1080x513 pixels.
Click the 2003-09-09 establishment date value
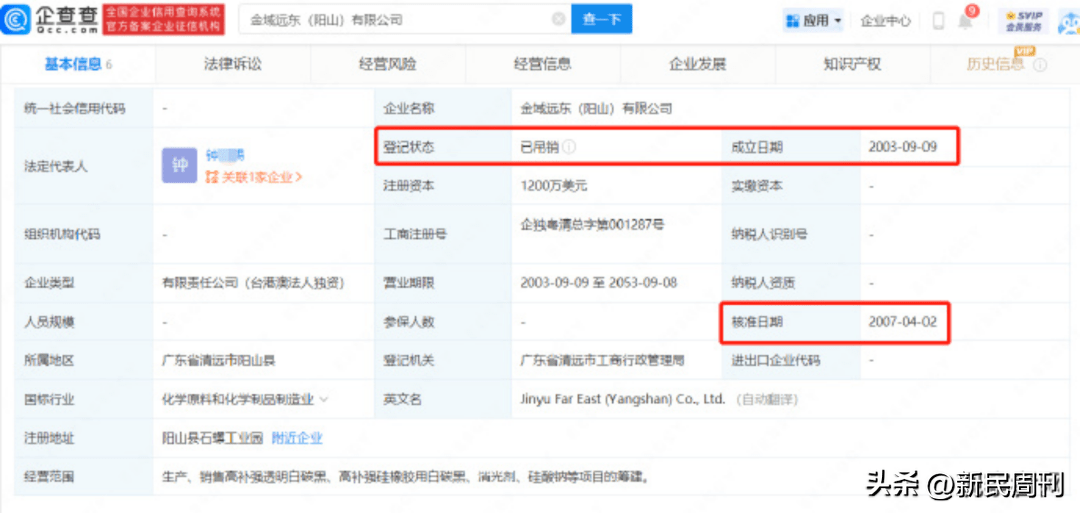coord(902,147)
